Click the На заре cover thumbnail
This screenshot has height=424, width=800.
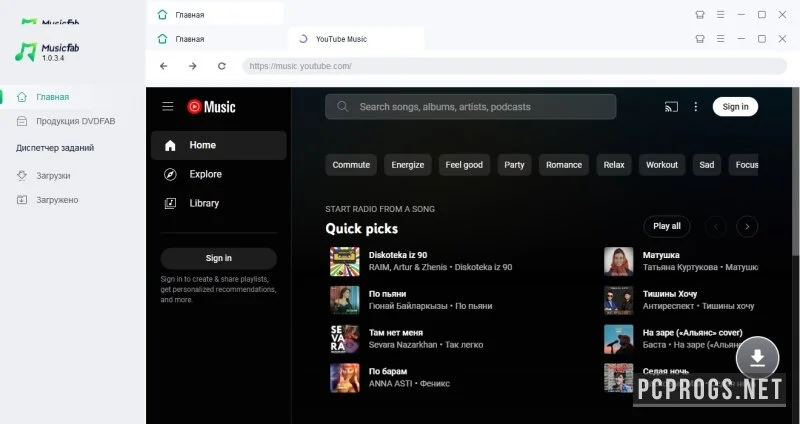(619, 339)
